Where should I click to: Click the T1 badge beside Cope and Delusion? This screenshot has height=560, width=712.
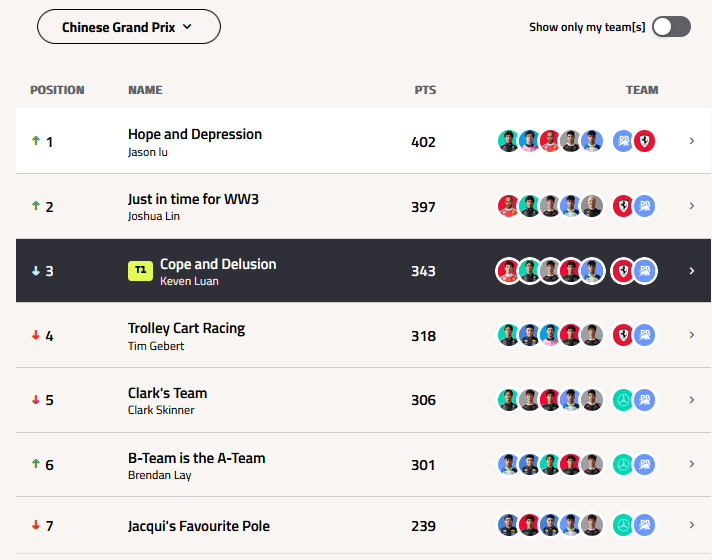pos(140,270)
